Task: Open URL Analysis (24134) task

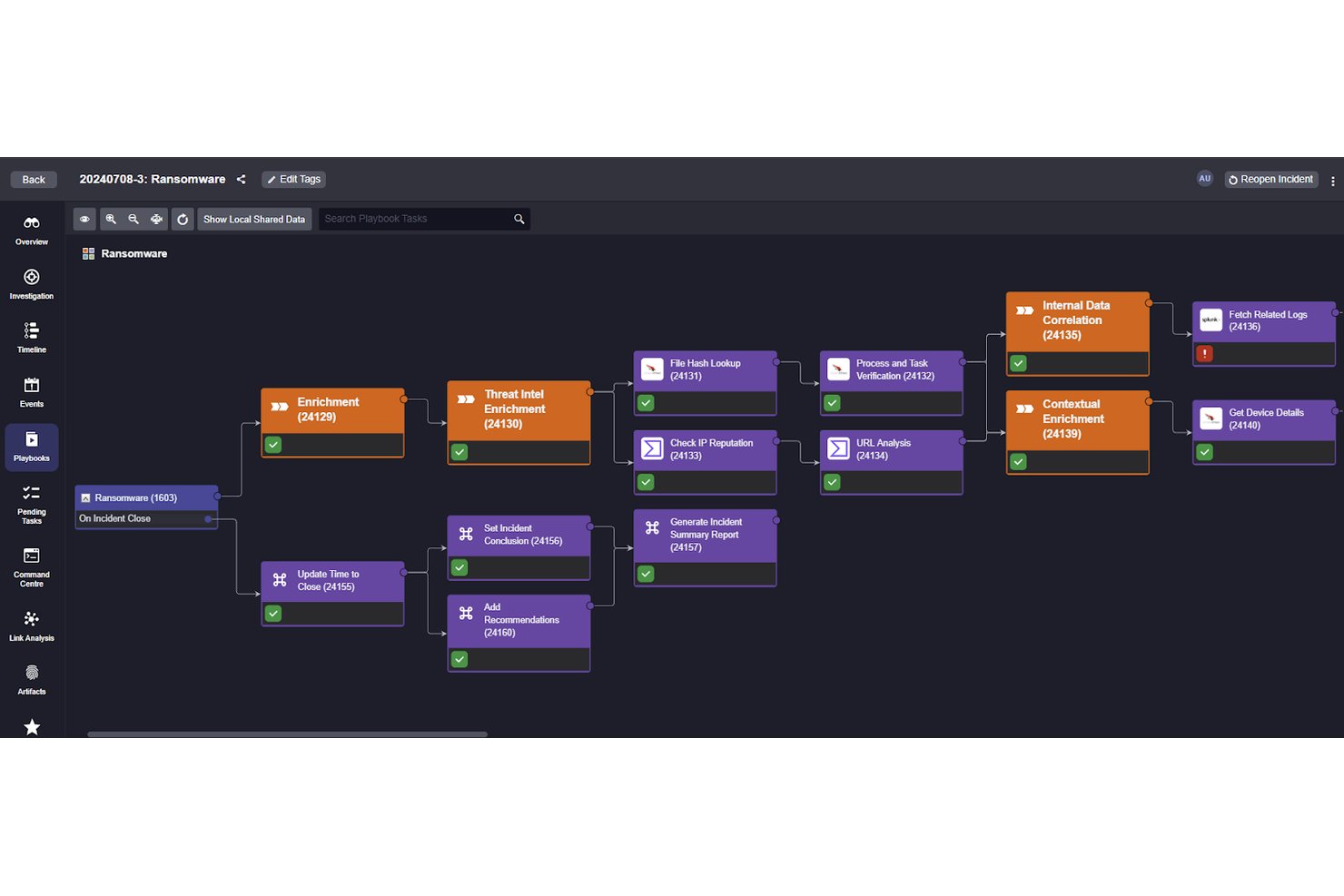Action: 891,462
